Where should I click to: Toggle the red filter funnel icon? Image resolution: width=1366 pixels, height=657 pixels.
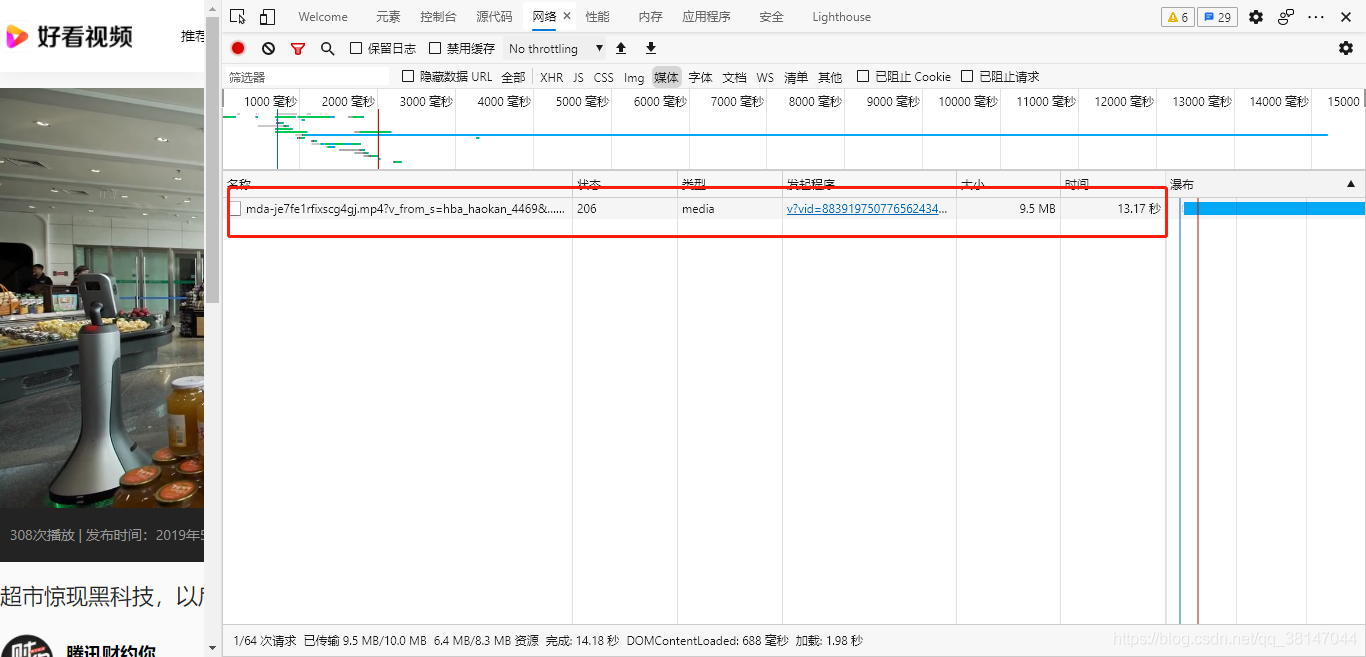pyautogui.click(x=298, y=48)
